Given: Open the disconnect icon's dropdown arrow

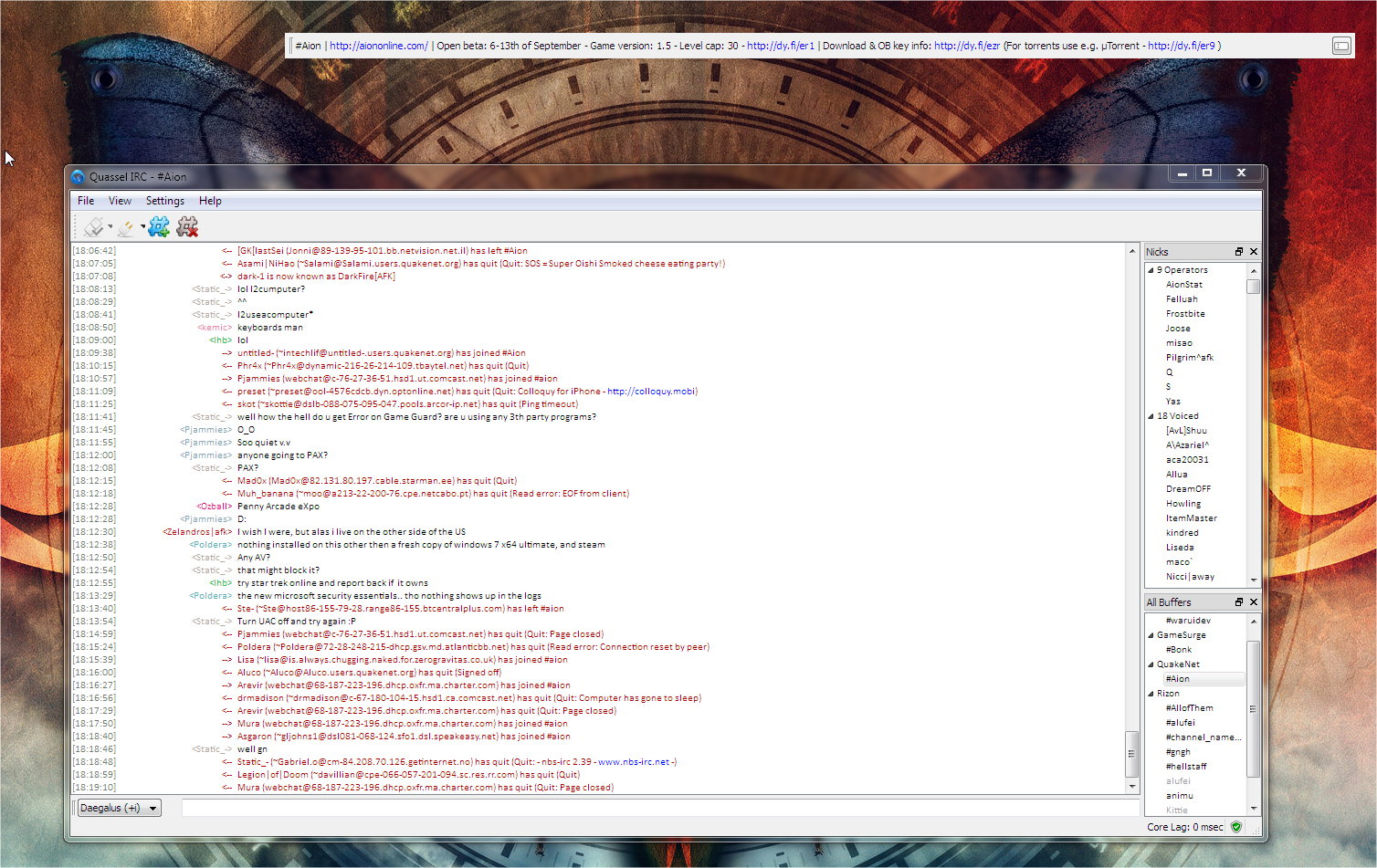Looking at the screenshot, I should coord(142,227).
